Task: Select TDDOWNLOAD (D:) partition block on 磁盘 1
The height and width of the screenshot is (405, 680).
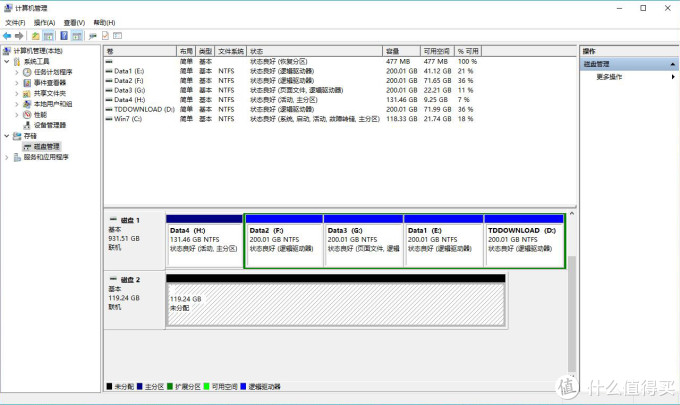Action: pyautogui.click(x=524, y=241)
